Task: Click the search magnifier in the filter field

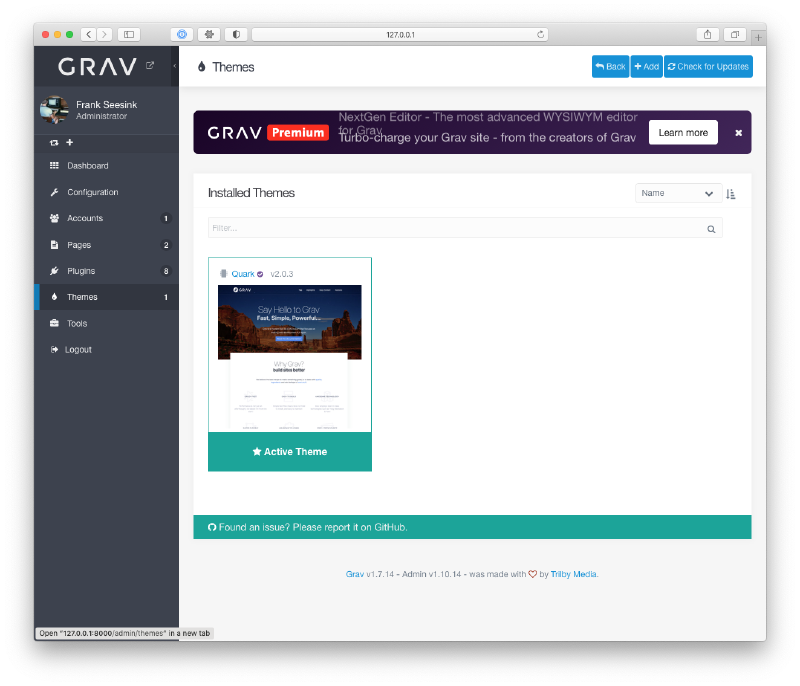Action: [711, 228]
